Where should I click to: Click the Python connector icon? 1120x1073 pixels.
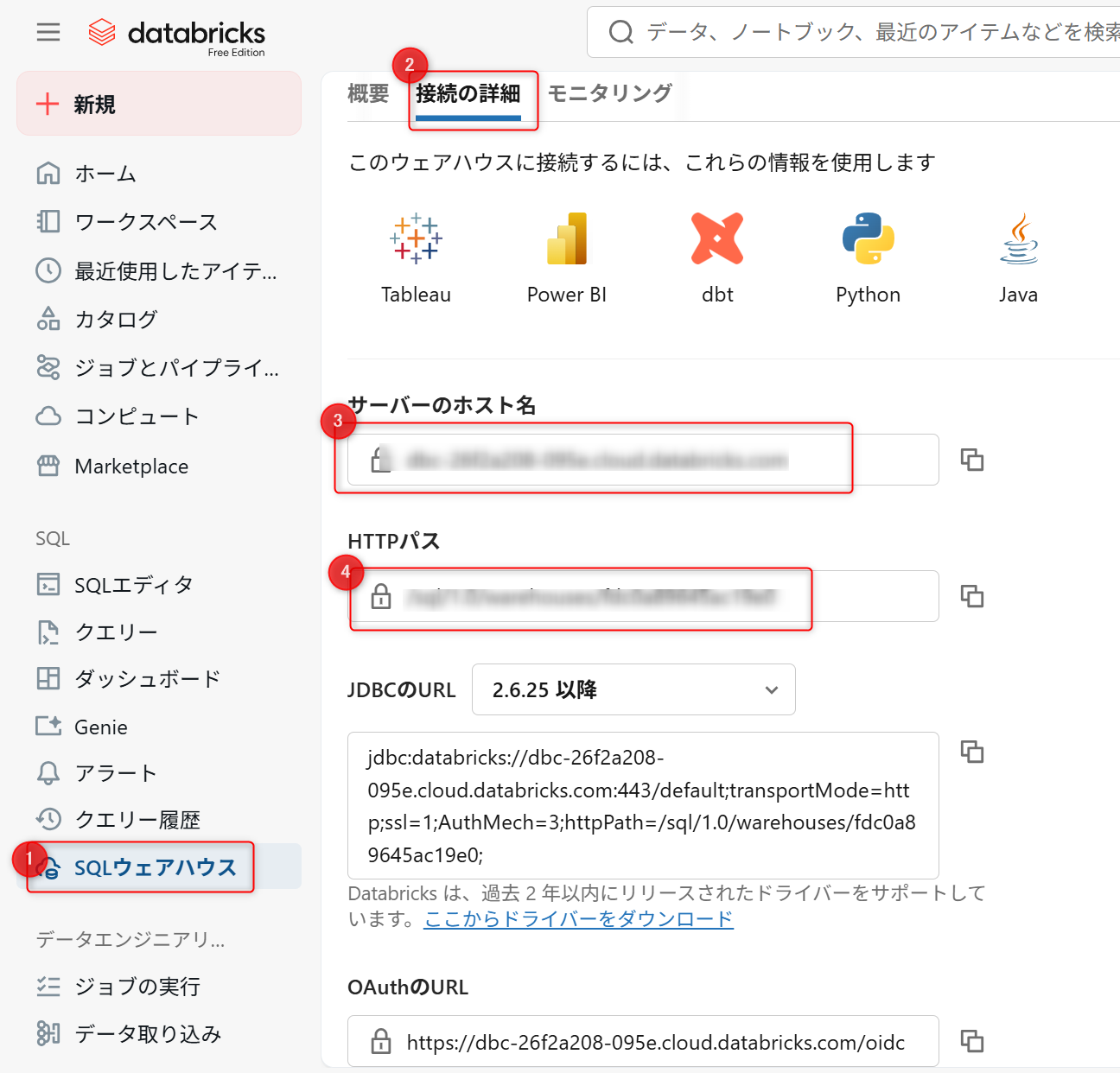pyautogui.click(x=868, y=238)
